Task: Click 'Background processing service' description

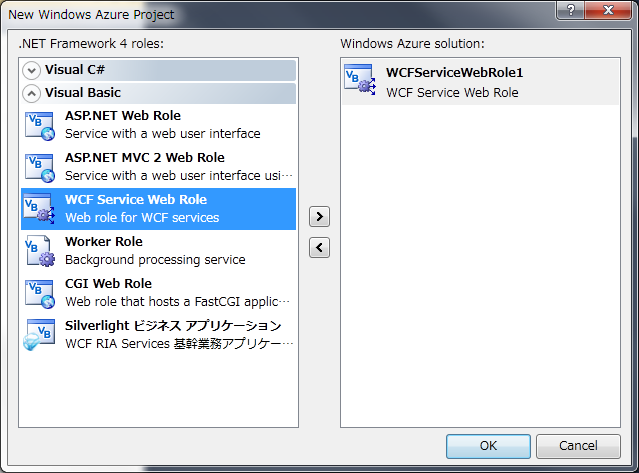Action: point(155,260)
